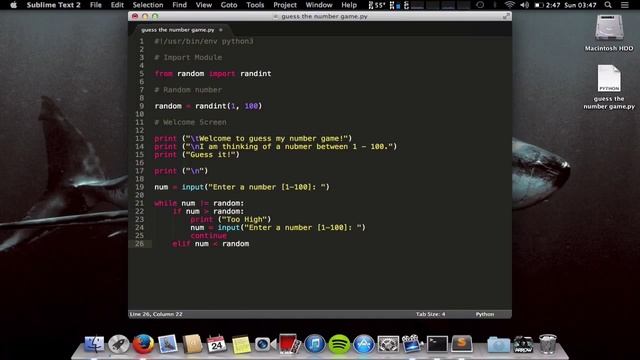Open the View menu
This screenshot has height=360, width=640.
pos(204,5)
